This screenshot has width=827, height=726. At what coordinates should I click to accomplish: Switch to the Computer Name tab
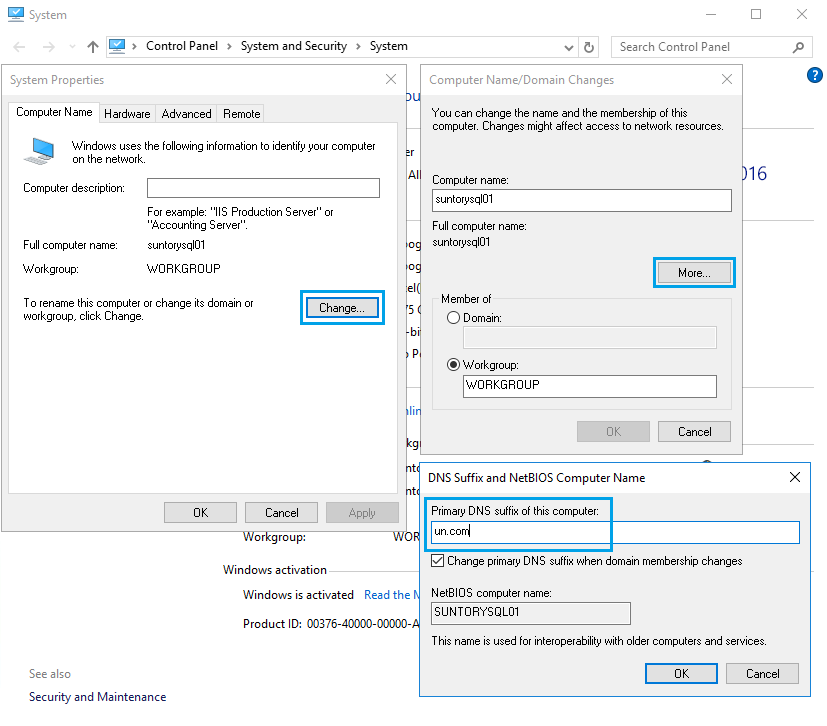[x=54, y=112]
